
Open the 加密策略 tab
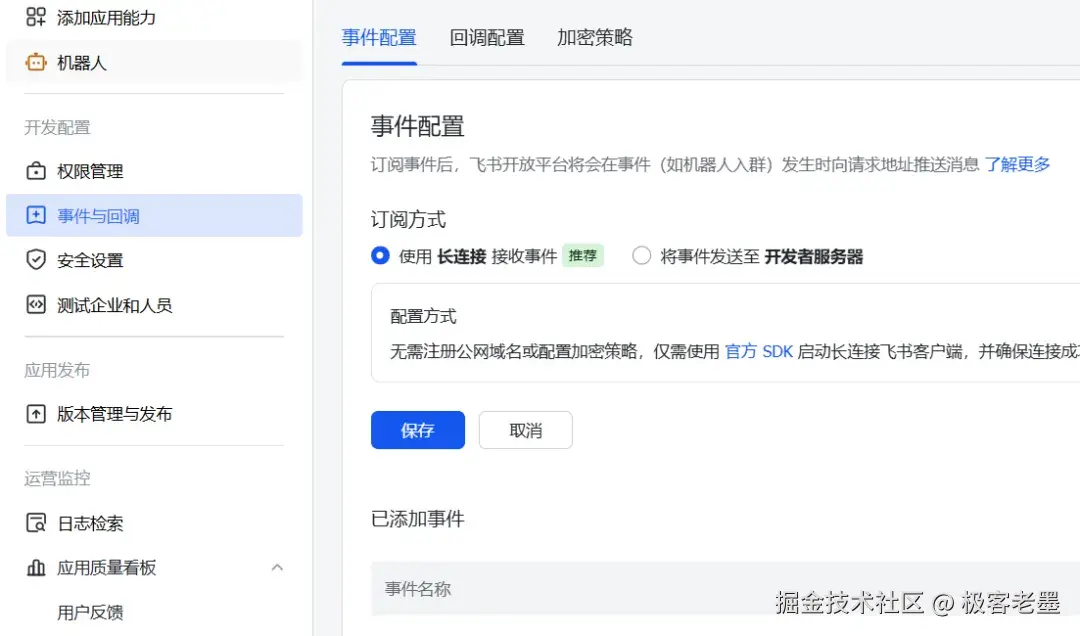pyautogui.click(x=594, y=37)
